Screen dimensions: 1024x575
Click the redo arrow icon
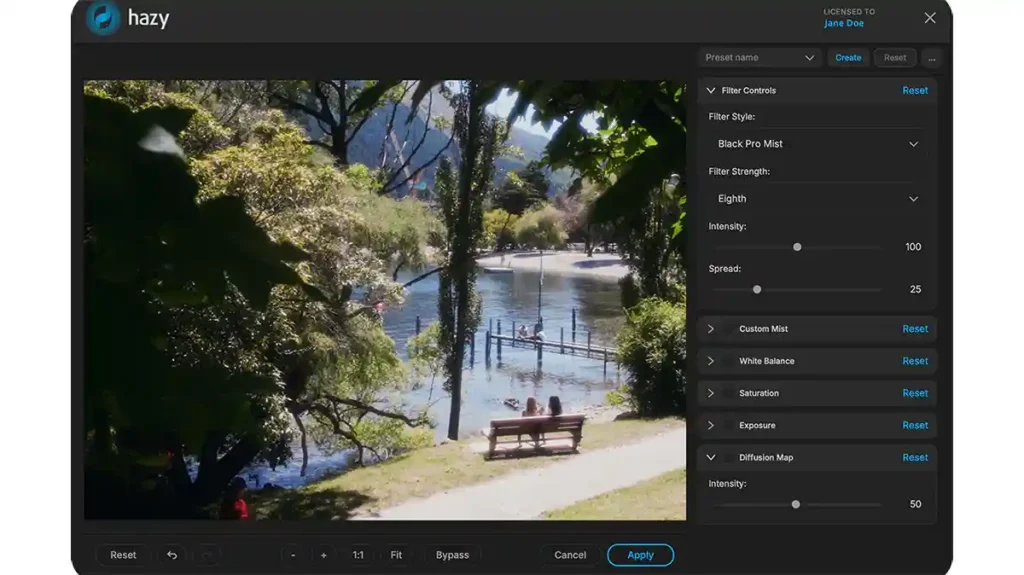tap(206, 555)
